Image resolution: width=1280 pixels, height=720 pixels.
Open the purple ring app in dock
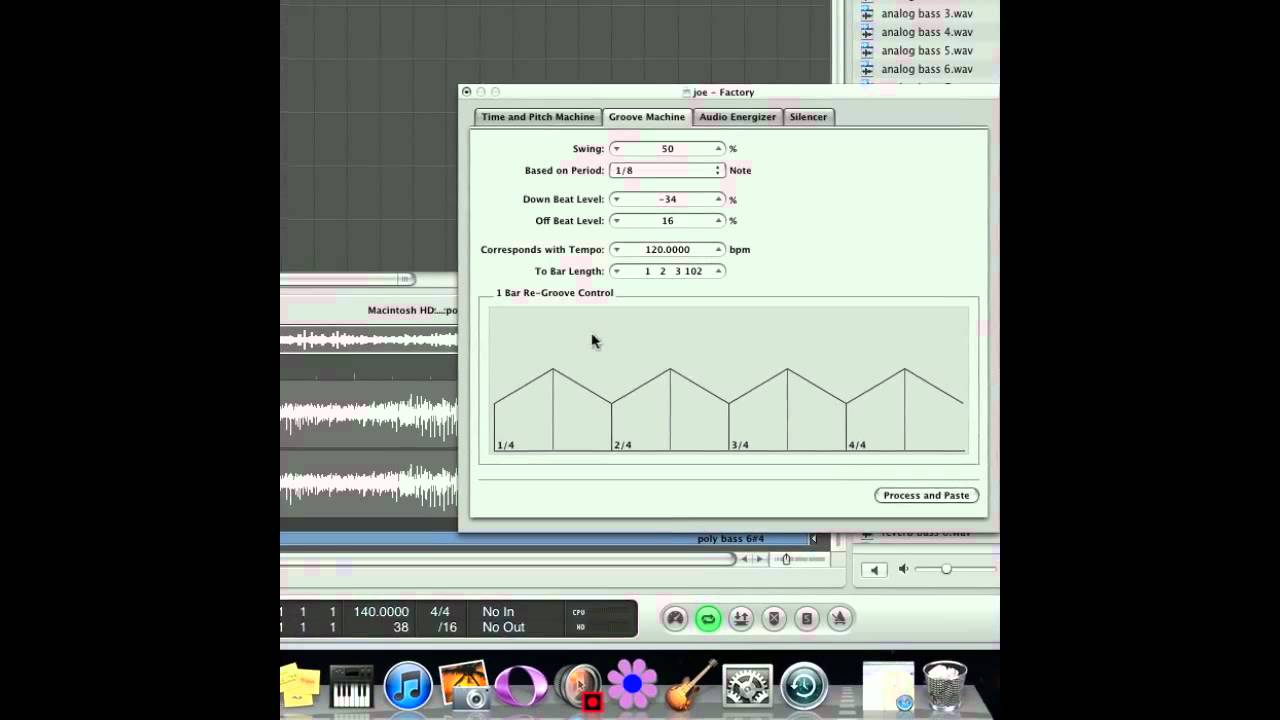click(x=520, y=687)
